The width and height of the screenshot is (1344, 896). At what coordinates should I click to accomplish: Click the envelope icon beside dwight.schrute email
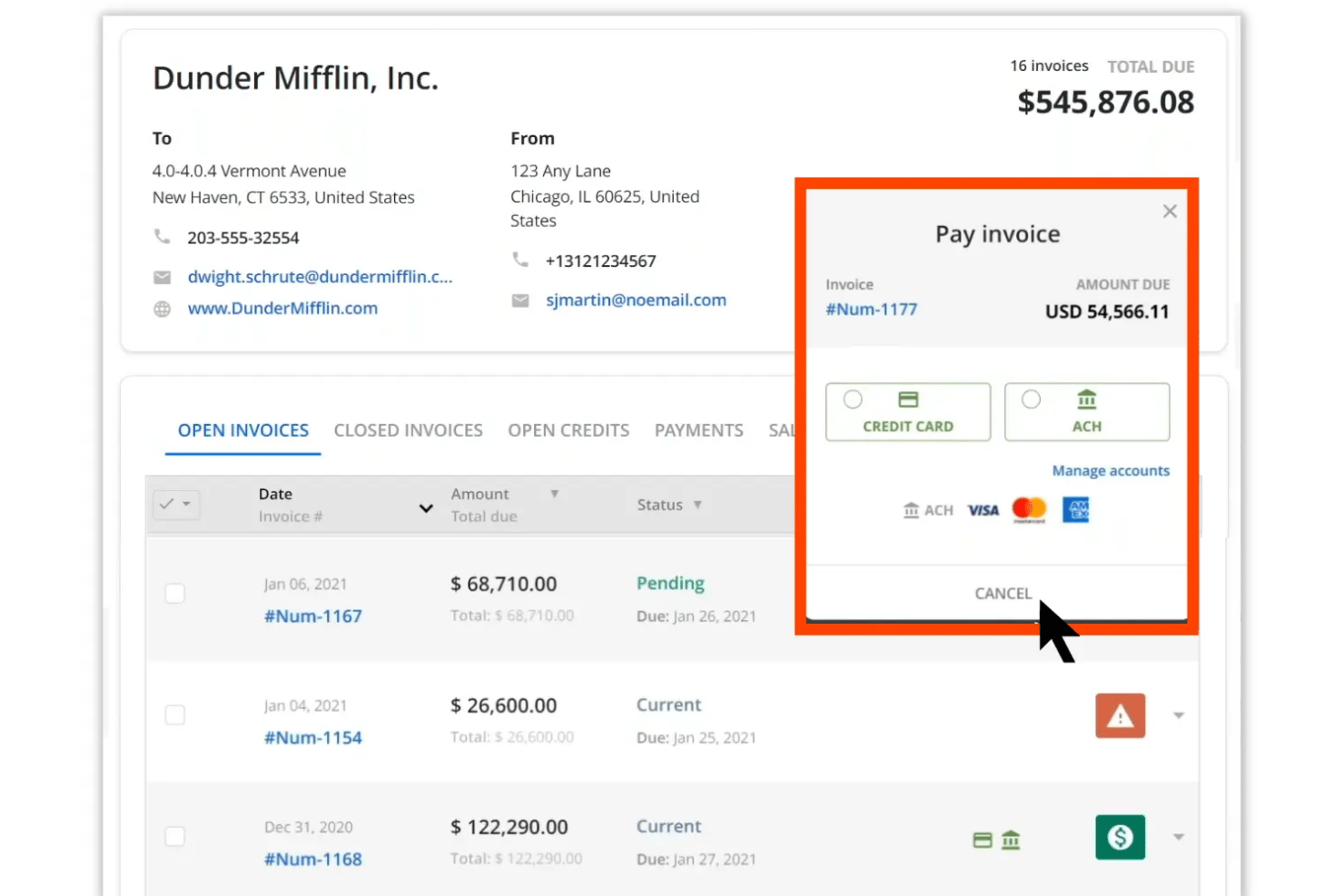click(162, 277)
